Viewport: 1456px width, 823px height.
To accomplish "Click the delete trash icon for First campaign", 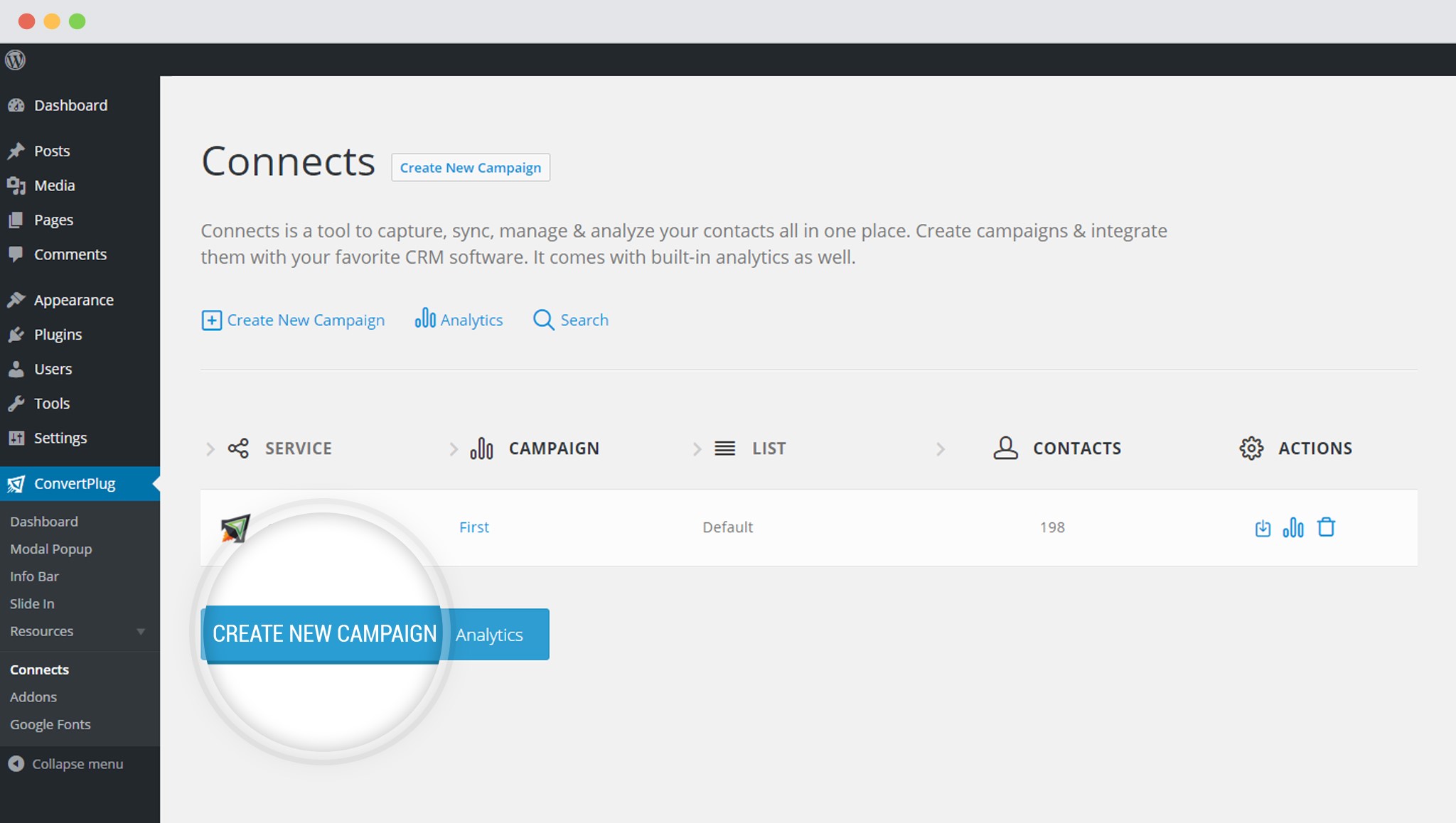I will point(1326,527).
